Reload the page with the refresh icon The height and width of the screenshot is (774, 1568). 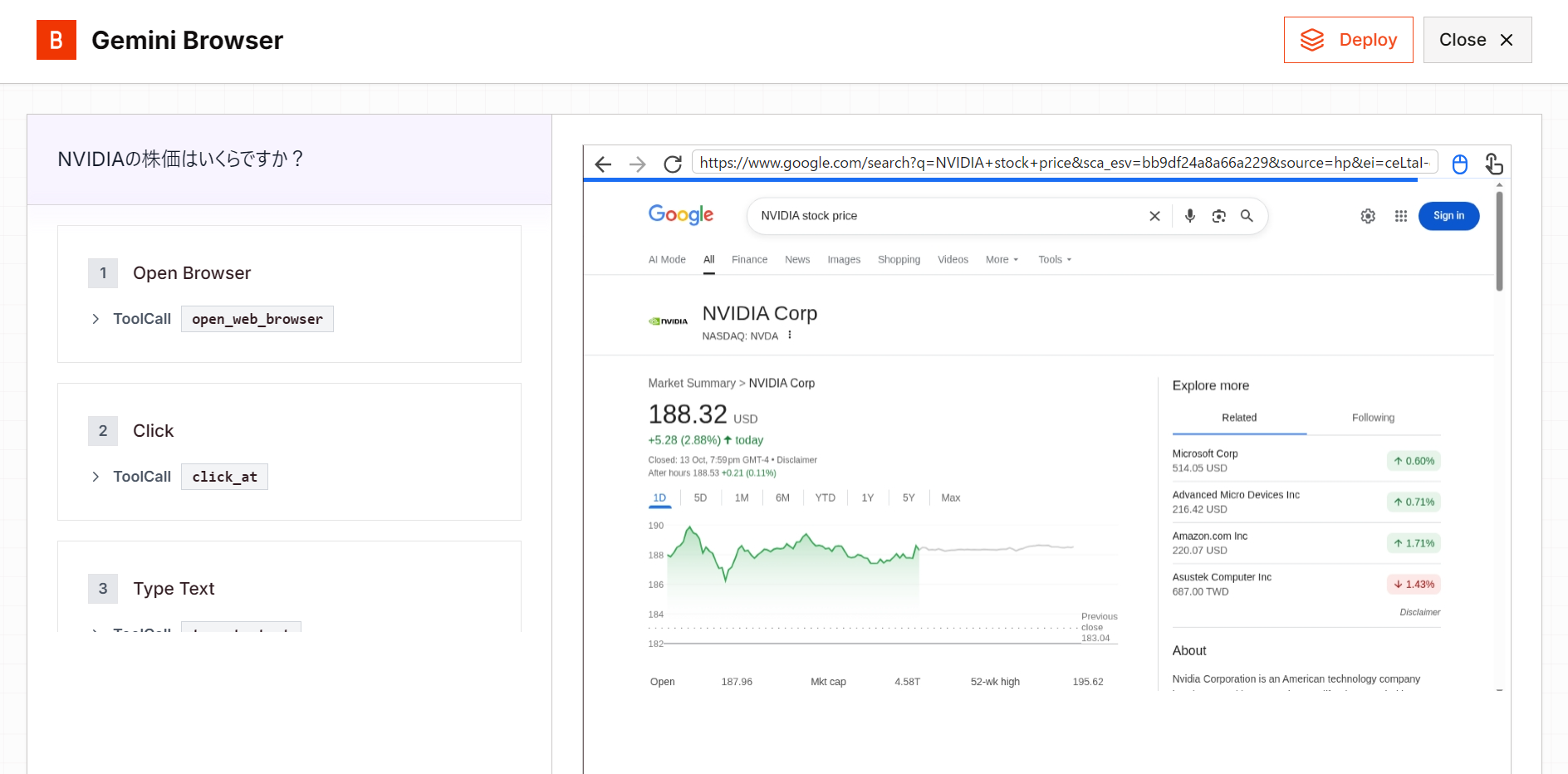pyautogui.click(x=673, y=164)
